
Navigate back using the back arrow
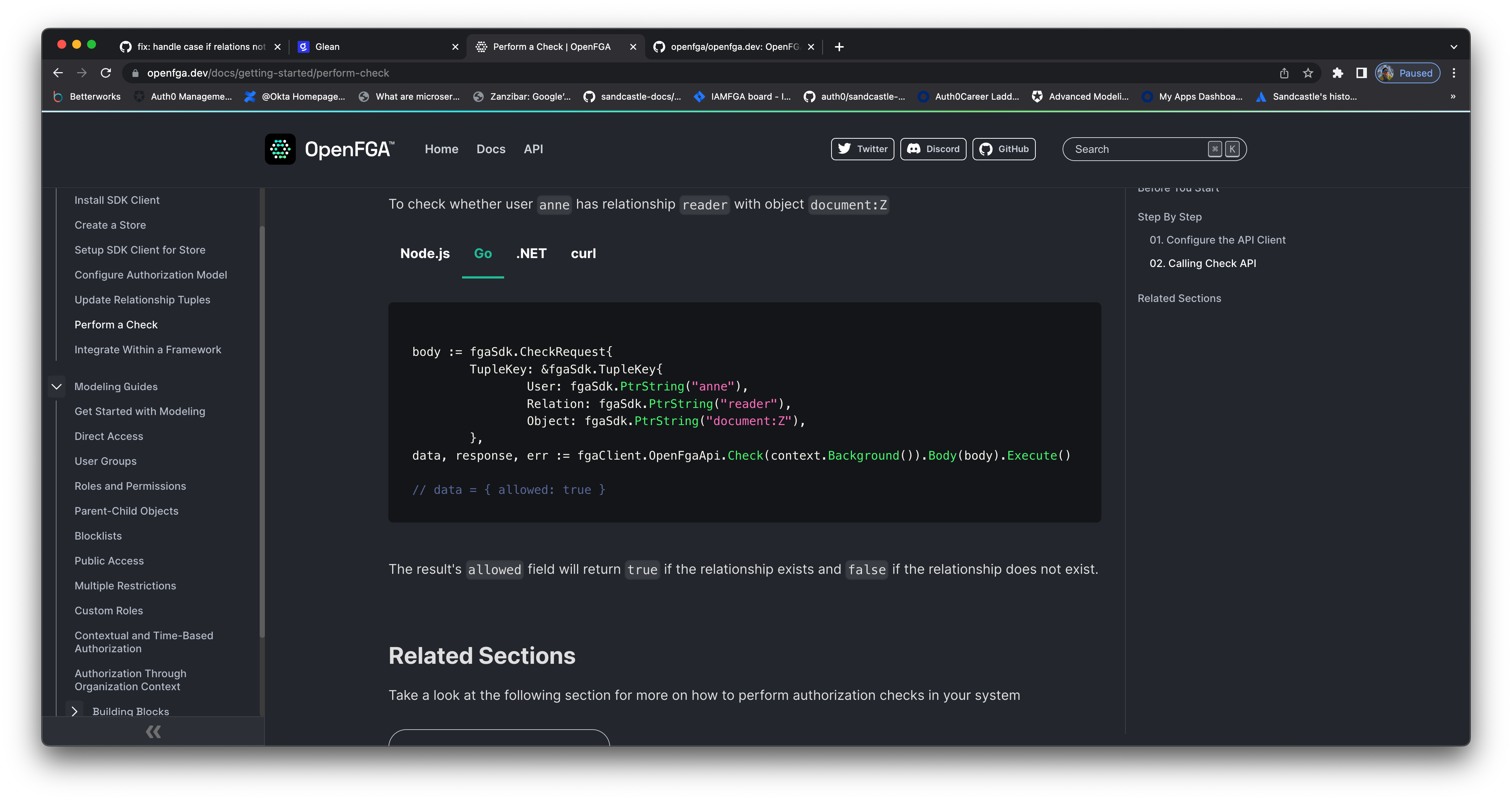pos(58,73)
